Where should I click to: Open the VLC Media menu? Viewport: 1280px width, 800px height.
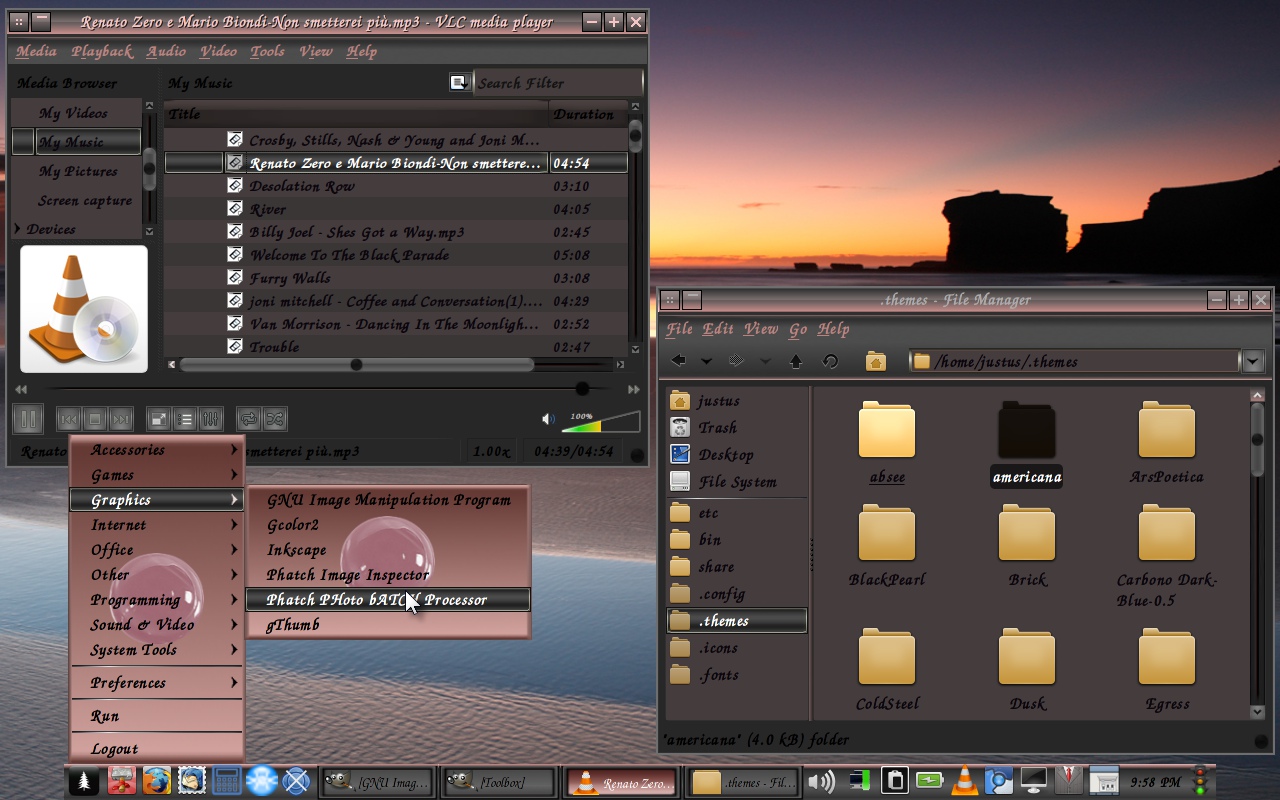point(37,51)
